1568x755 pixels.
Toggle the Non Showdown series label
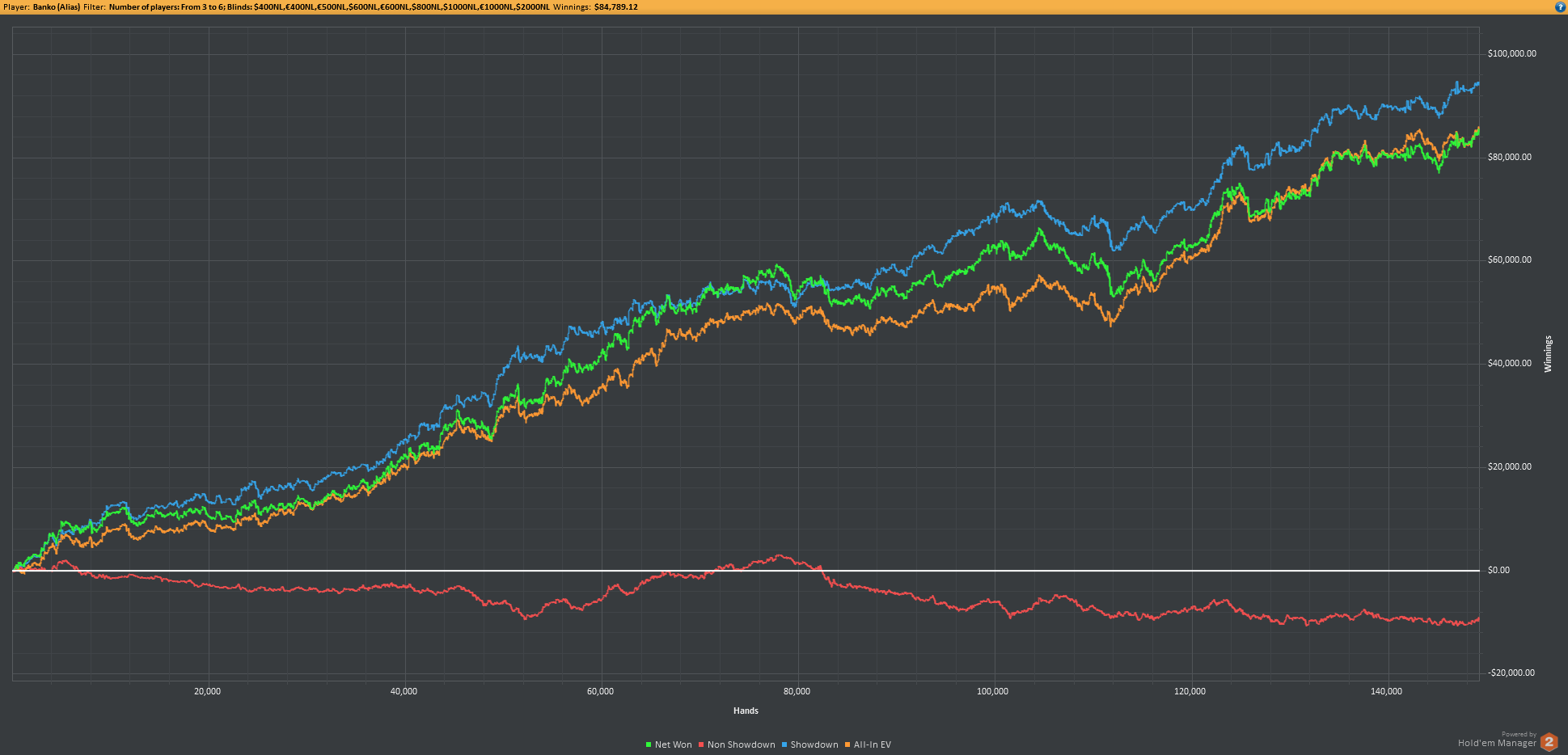pyautogui.click(x=741, y=744)
